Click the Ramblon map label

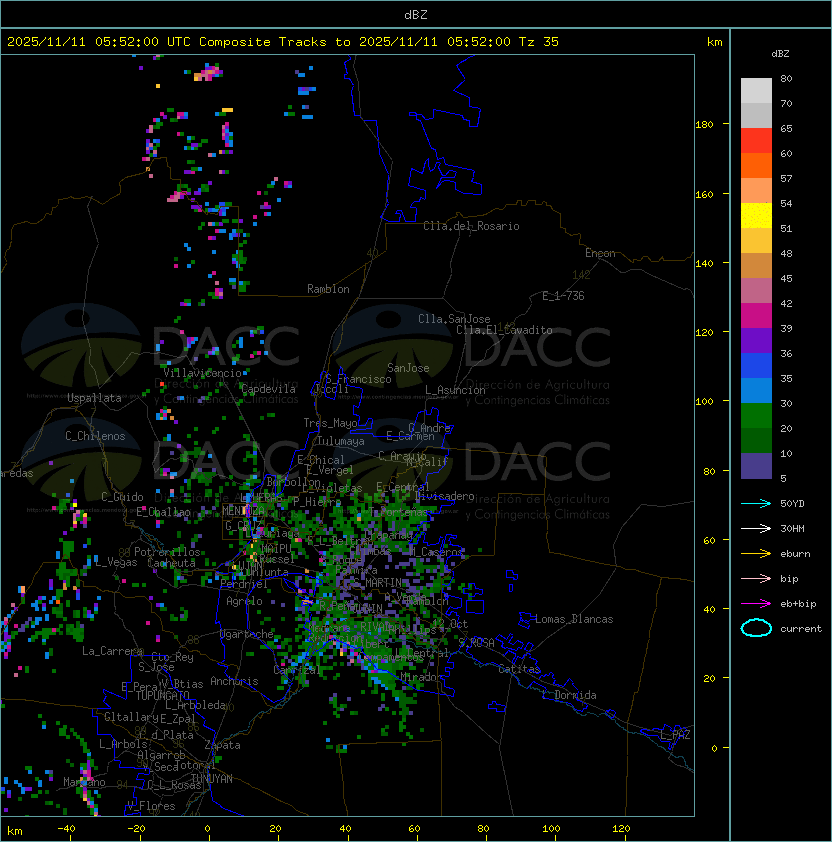(x=328, y=289)
